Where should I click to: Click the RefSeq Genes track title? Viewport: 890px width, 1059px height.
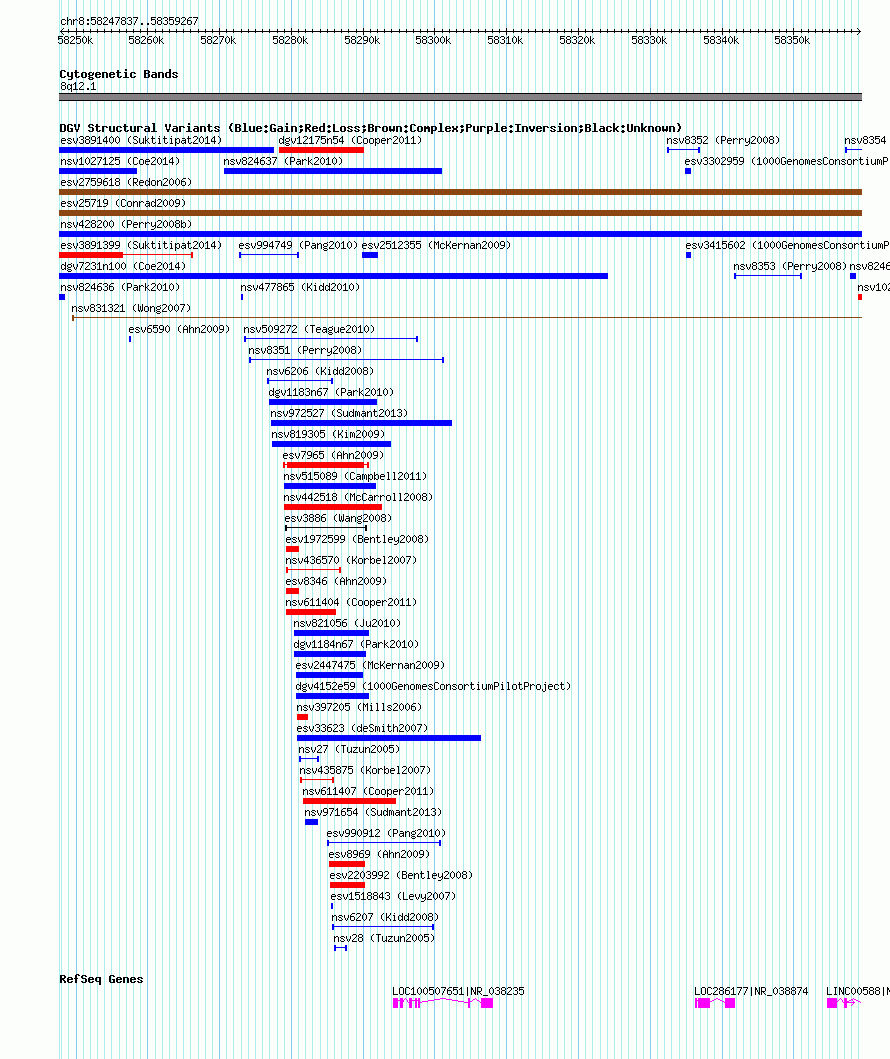101,979
